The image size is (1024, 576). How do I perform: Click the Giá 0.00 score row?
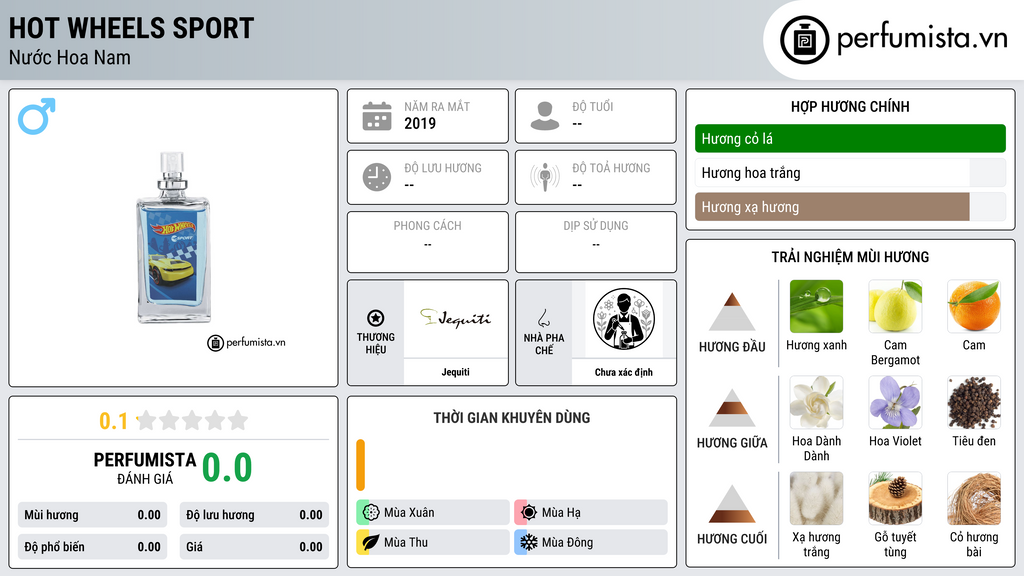point(254,547)
